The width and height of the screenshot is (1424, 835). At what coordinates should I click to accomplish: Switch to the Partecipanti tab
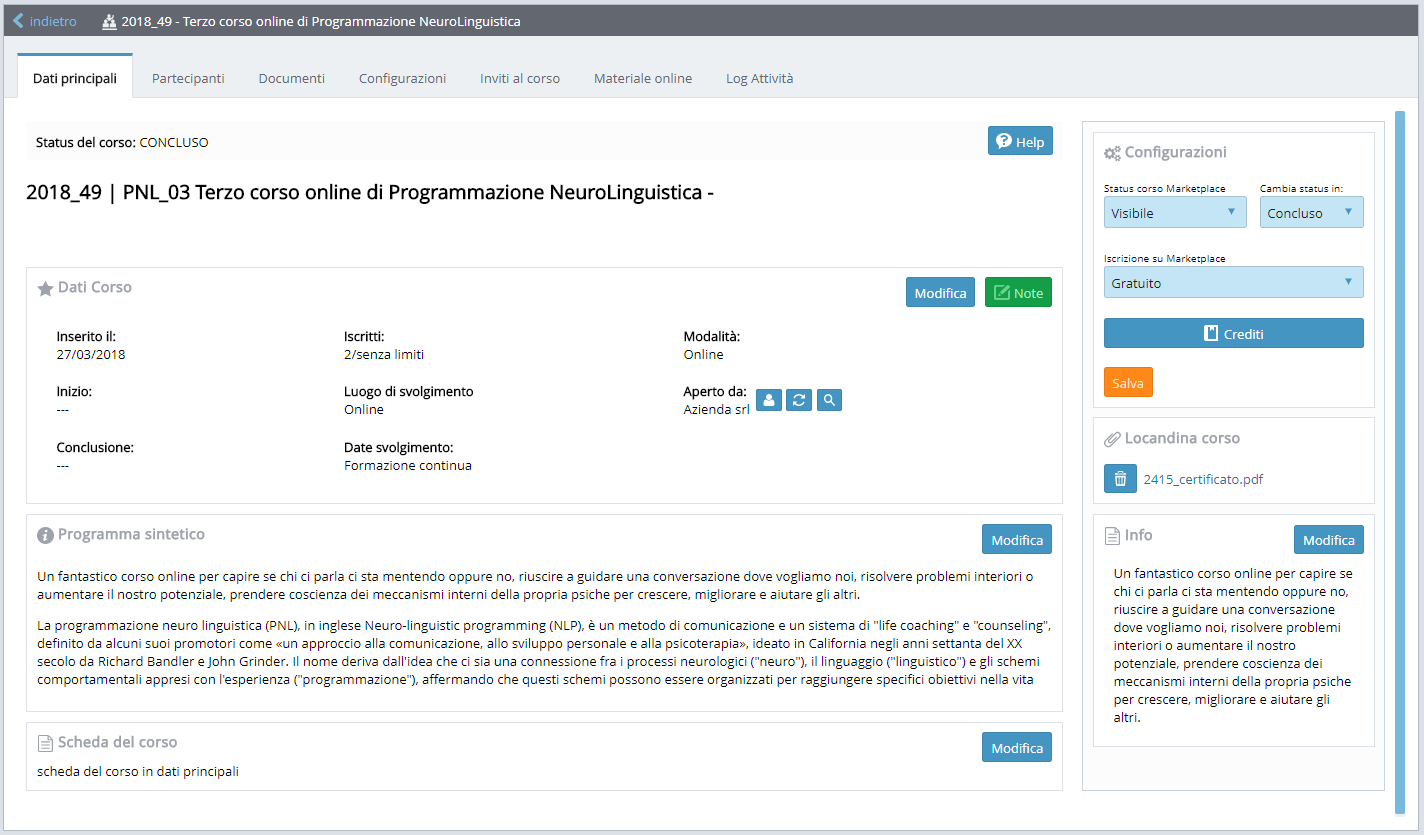188,78
